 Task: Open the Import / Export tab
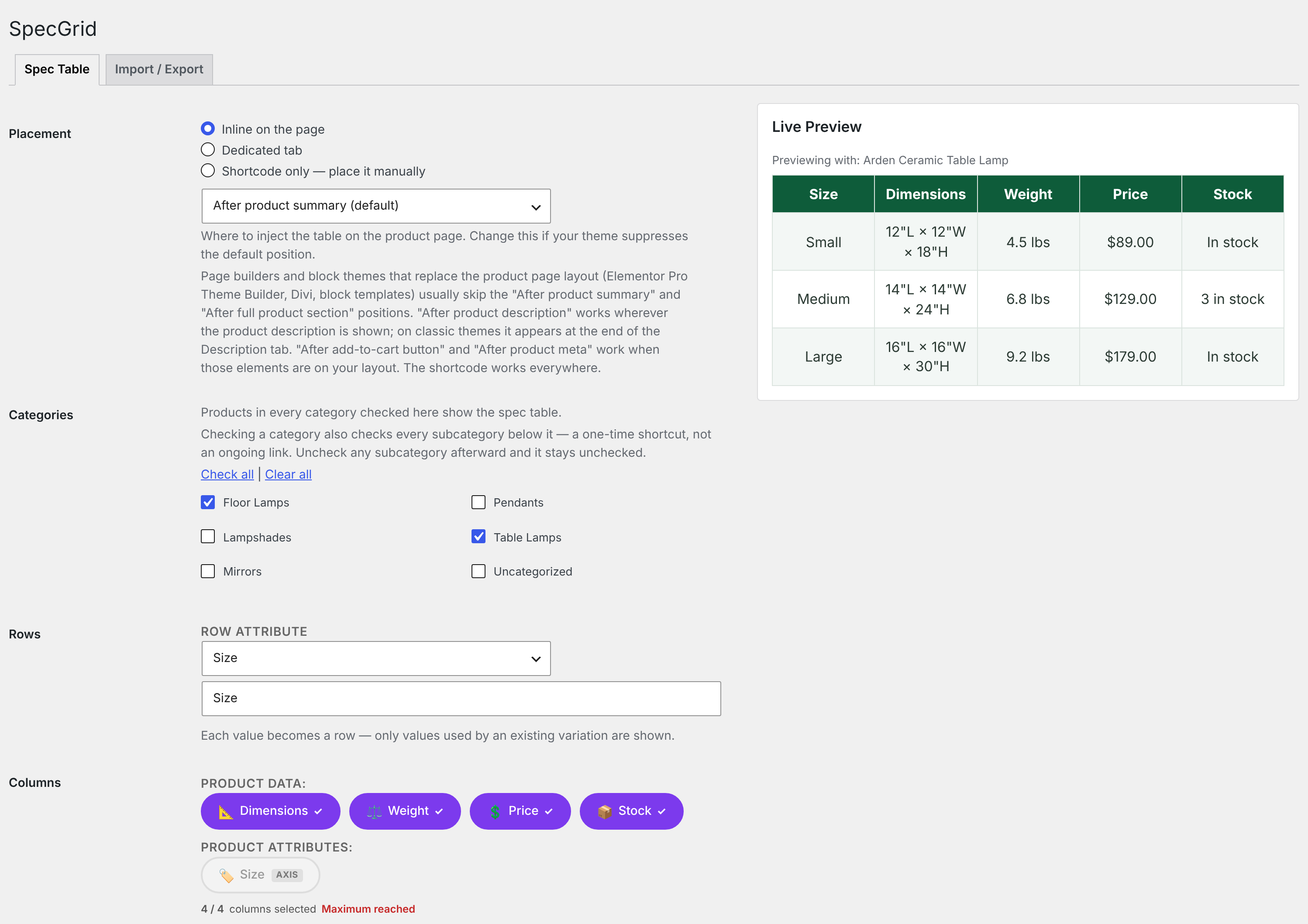(159, 69)
